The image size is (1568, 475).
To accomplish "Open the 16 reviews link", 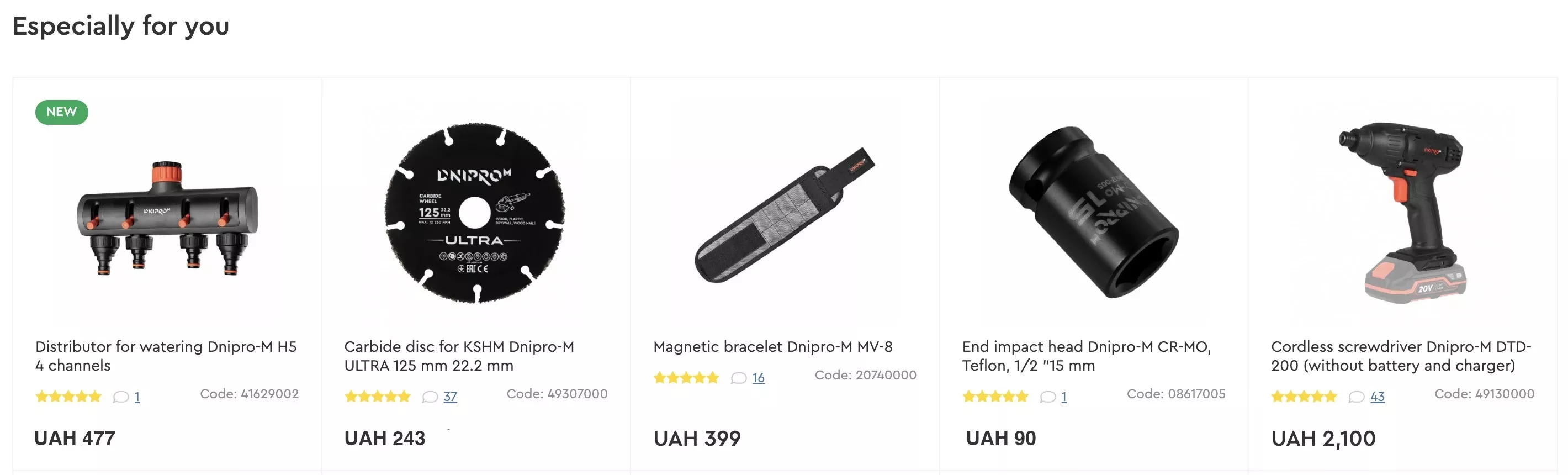I will coord(759,378).
